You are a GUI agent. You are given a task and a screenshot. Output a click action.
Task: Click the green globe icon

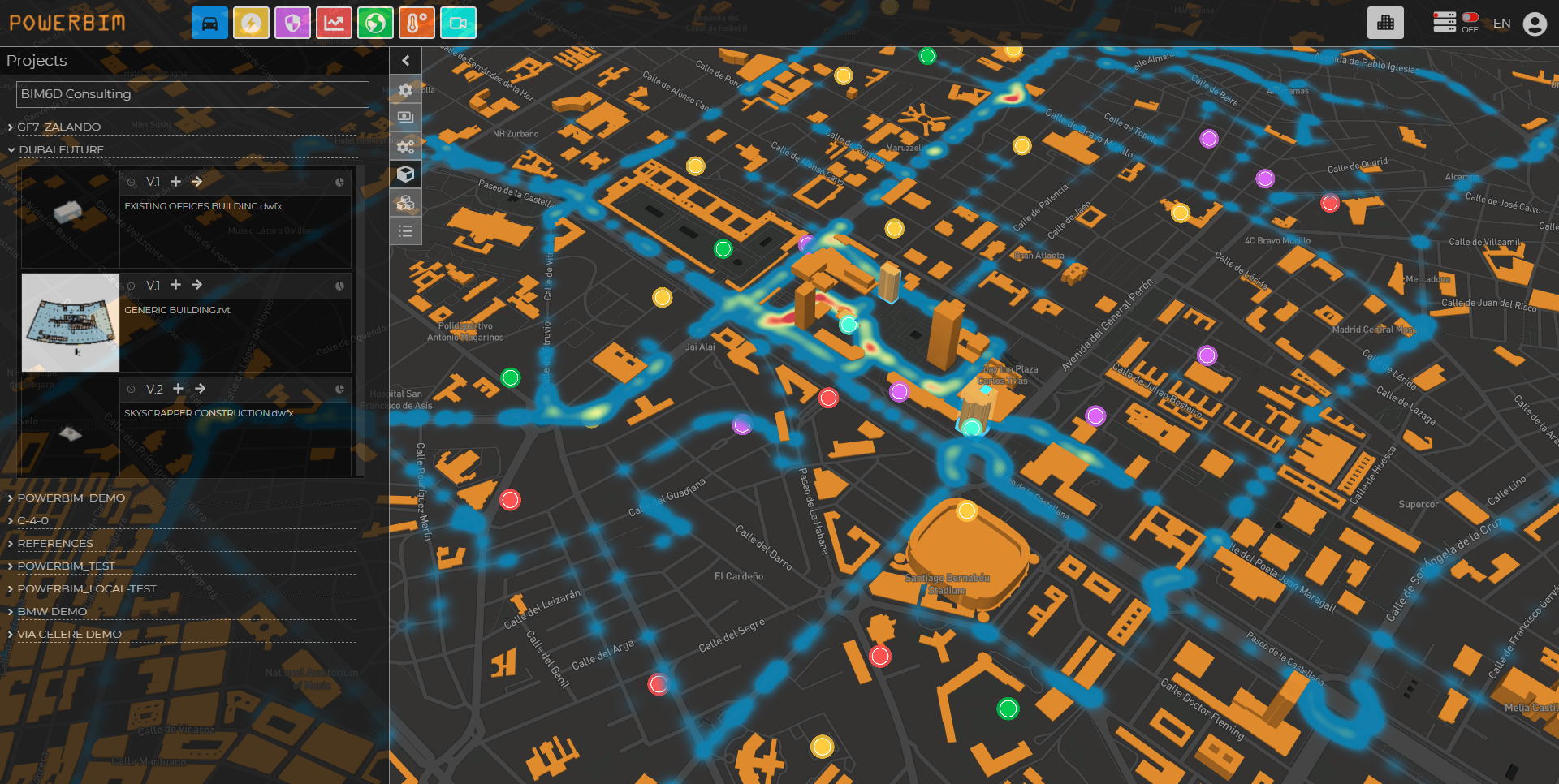(x=375, y=24)
